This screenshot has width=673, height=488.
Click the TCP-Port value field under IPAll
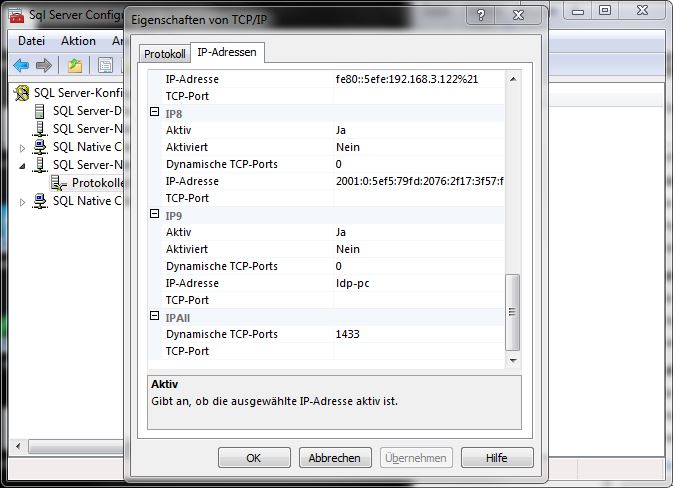click(x=418, y=351)
